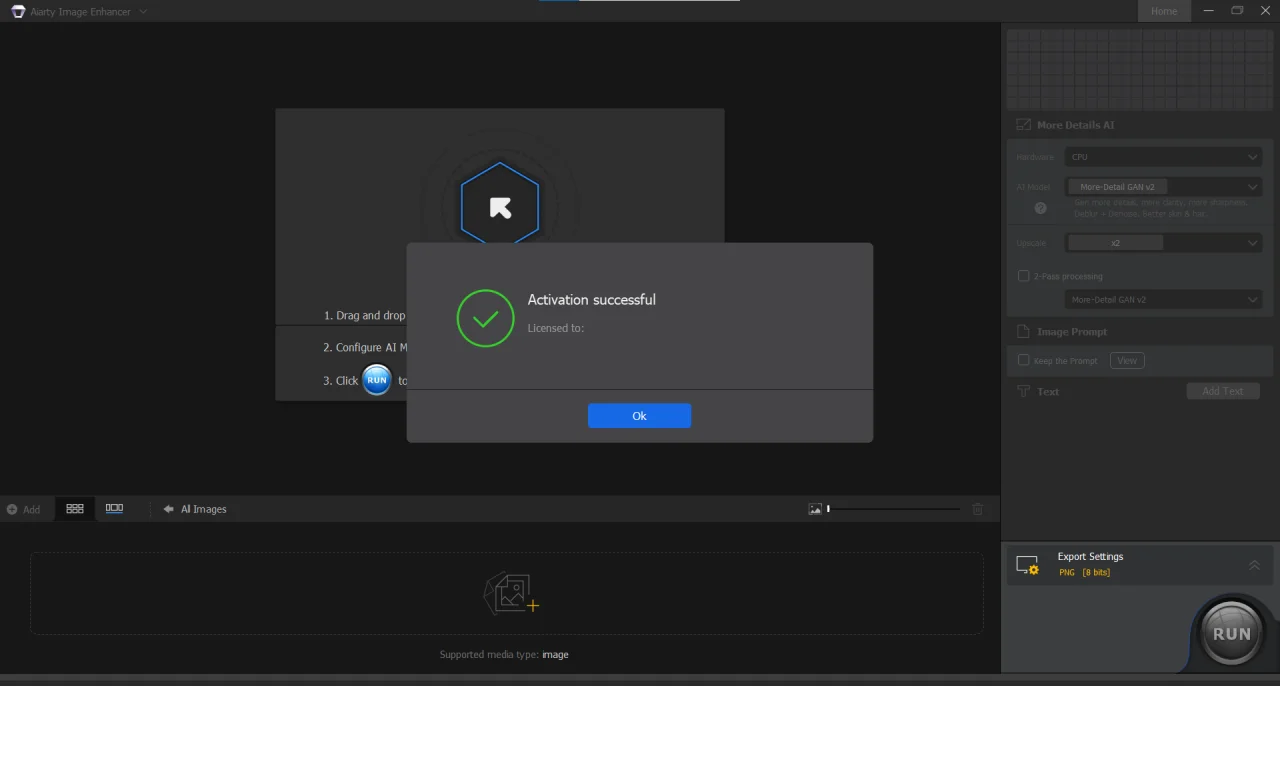This screenshot has height=768, width=1280.
Task: Open the Upscale x2 dropdown
Action: (1164, 243)
